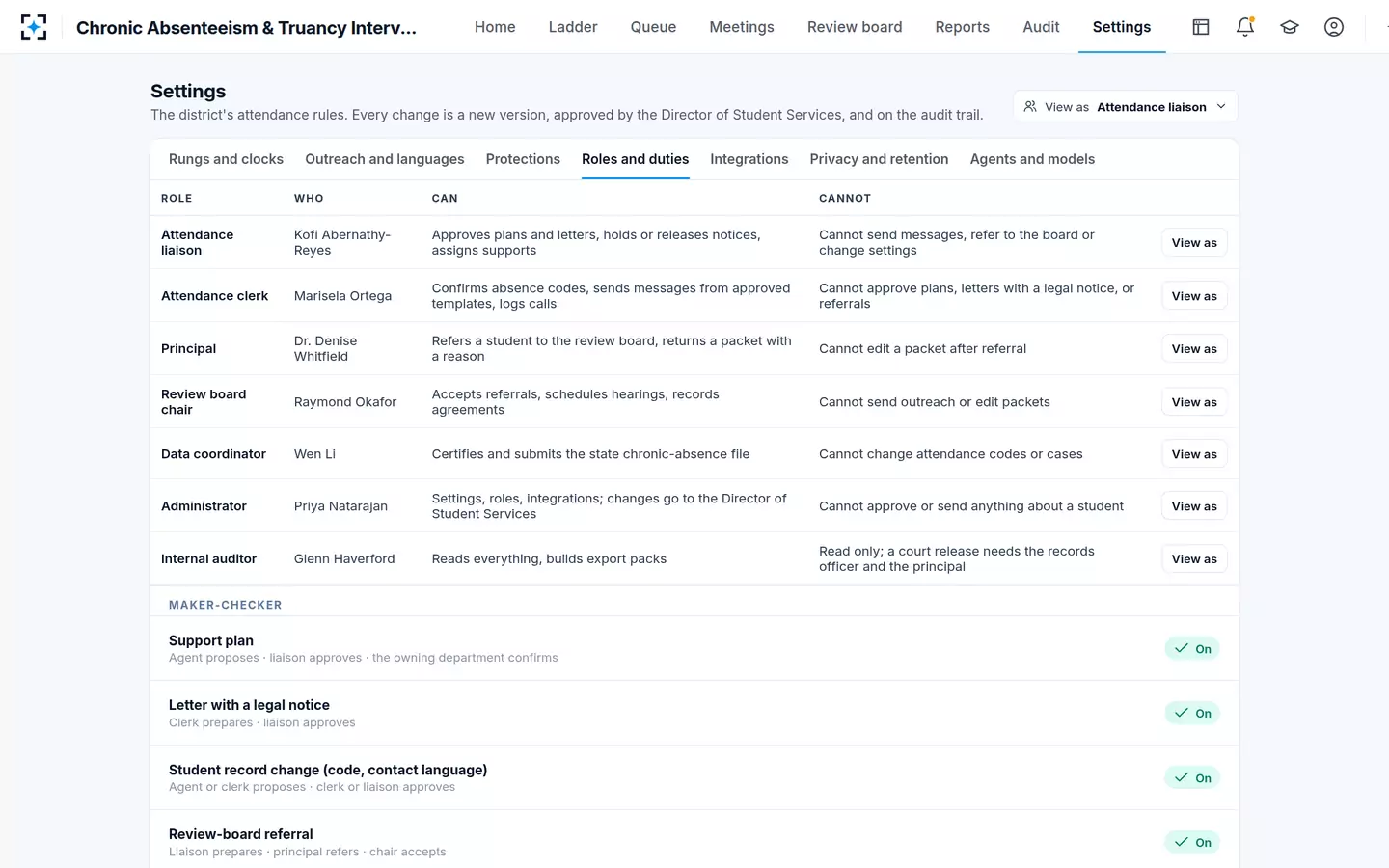
Task: Click the name Raymond Okafor
Action: point(345,402)
